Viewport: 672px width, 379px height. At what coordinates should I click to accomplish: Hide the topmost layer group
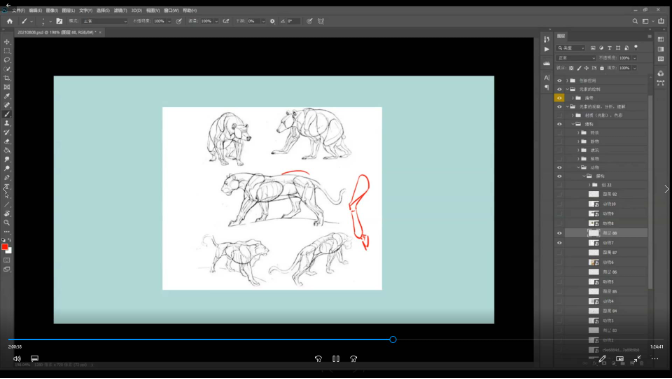coord(559,80)
